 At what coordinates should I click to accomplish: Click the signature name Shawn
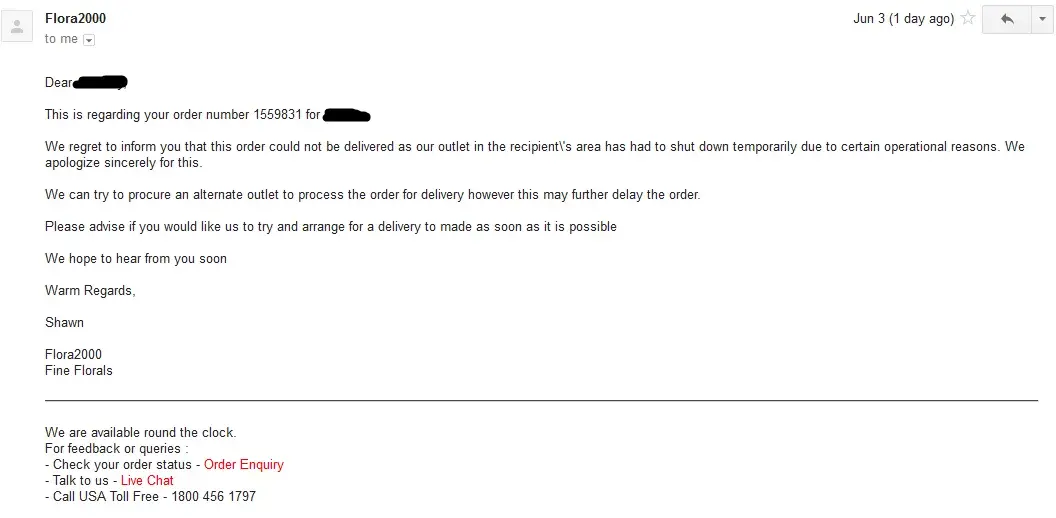64,323
